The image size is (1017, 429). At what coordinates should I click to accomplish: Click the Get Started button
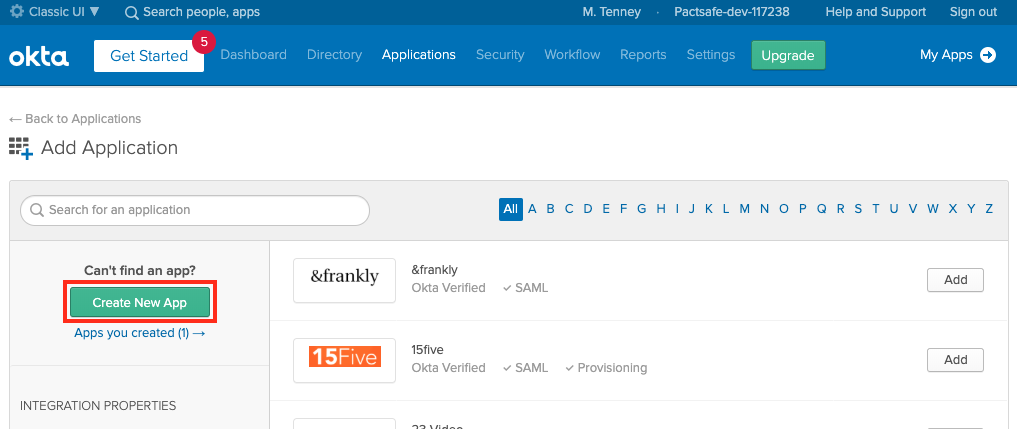coord(149,56)
